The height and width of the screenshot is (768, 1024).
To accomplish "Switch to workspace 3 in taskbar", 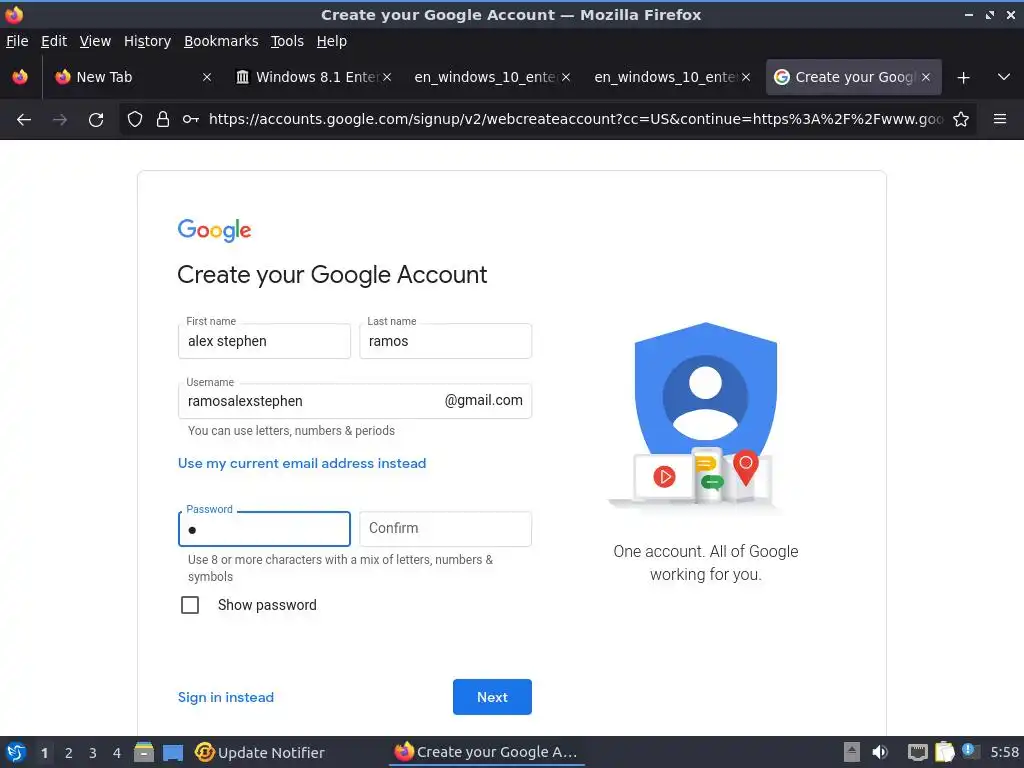I will (x=93, y=753).
